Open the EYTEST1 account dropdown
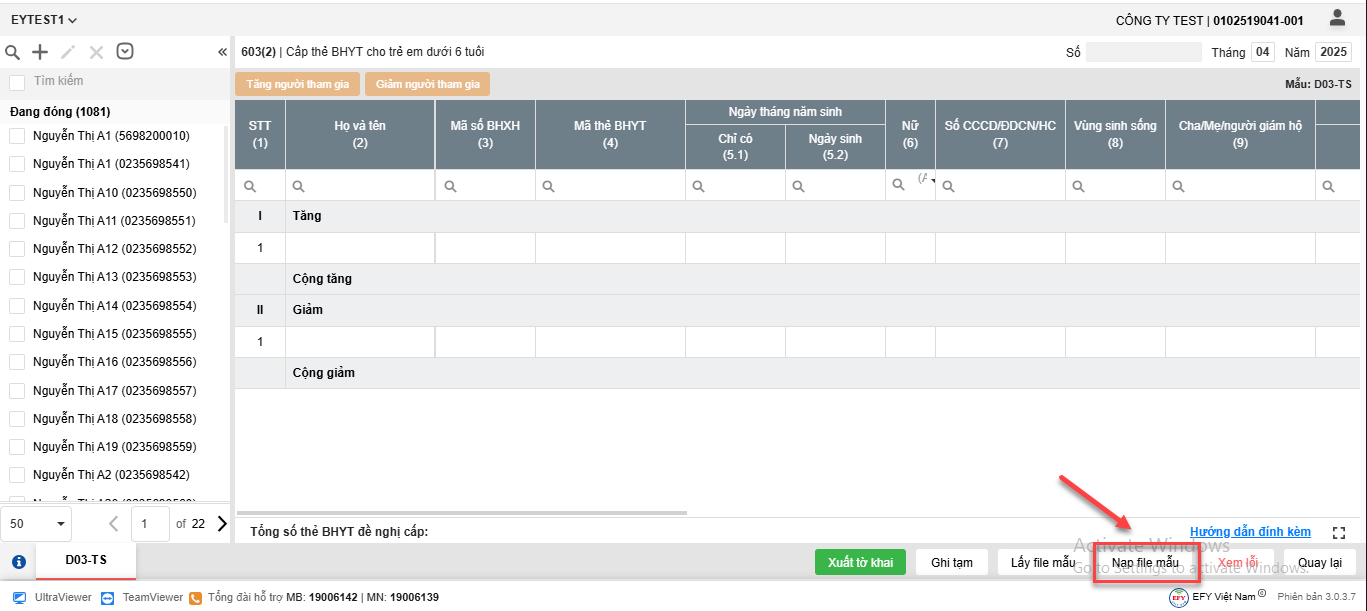The width and height of the screenshot is (1367, 611). tap(44, 20)
